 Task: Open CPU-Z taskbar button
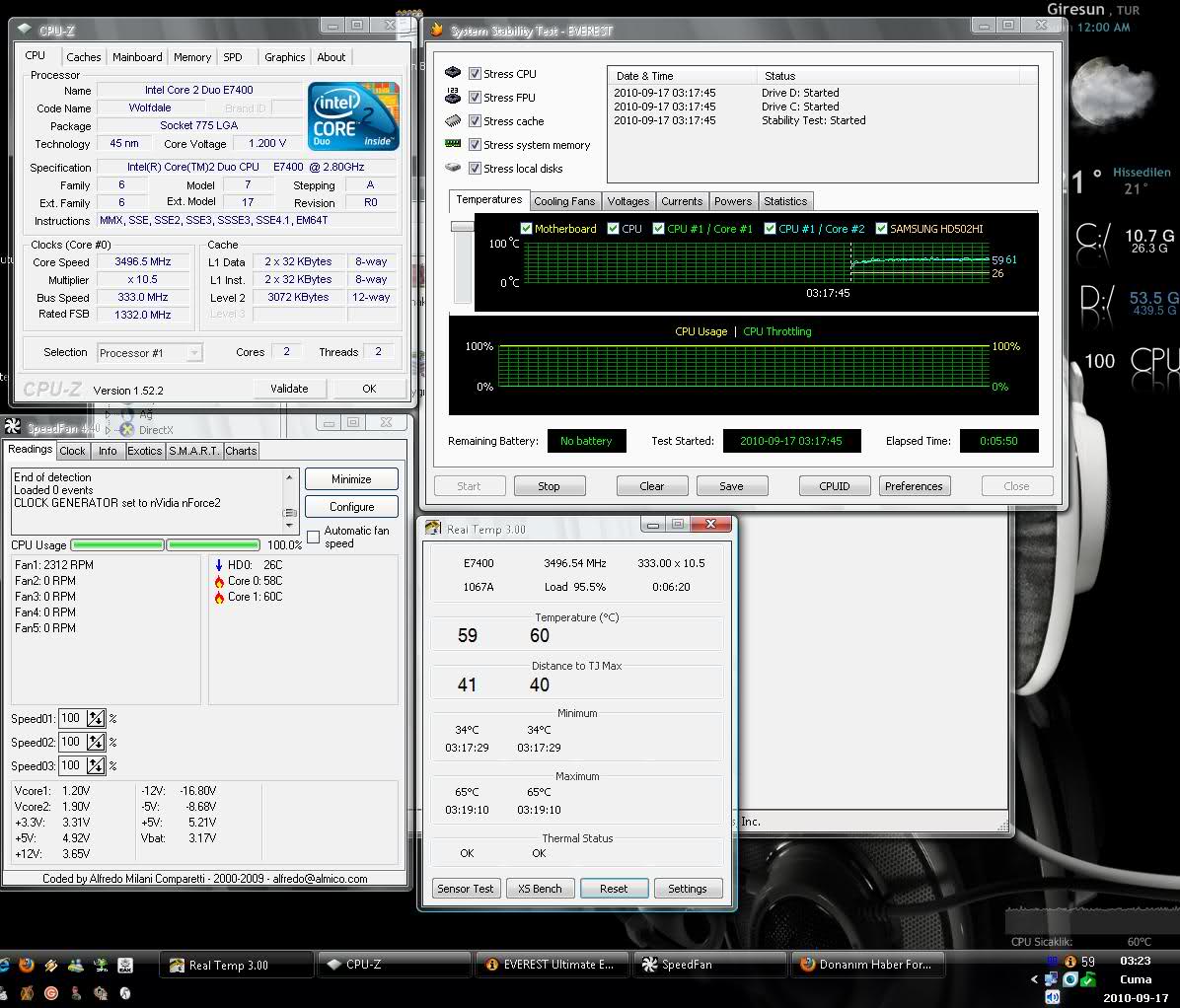pyautogui.click(x=395, y=965)
